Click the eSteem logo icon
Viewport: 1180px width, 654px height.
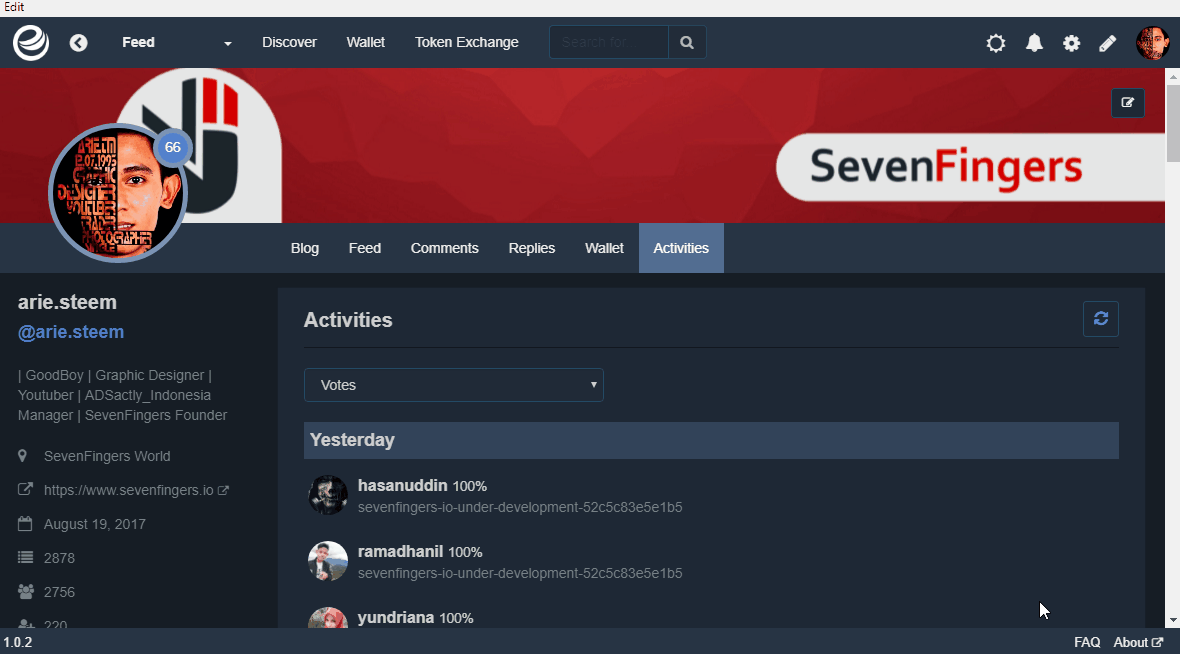pos(31,42)
